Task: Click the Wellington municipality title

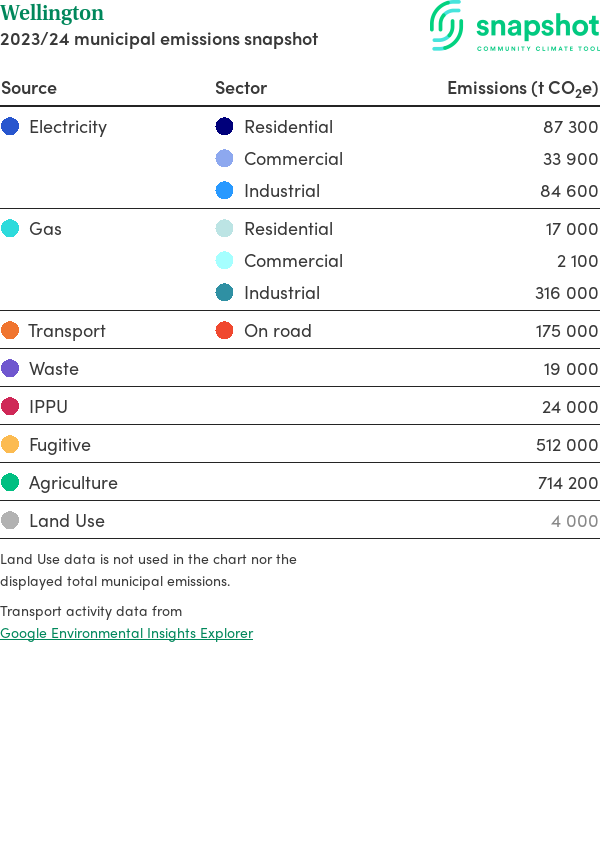Action: tap(52, 14)
